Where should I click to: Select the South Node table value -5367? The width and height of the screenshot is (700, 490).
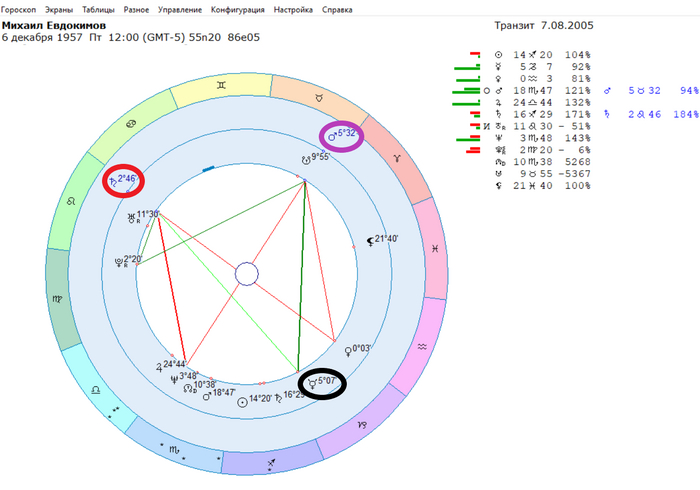(575, 174)
